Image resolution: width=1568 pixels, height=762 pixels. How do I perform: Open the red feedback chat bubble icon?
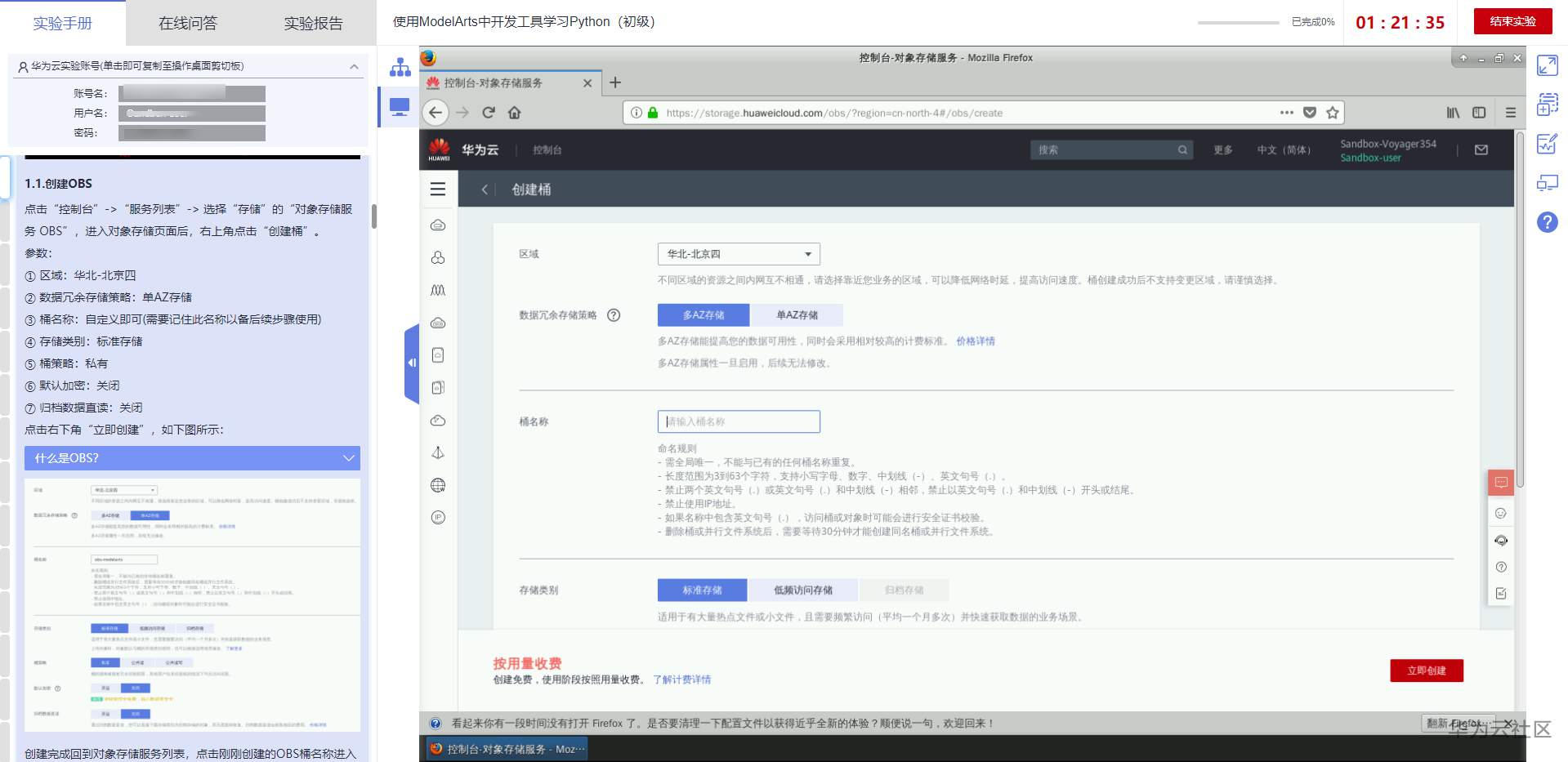point(1500,482)
